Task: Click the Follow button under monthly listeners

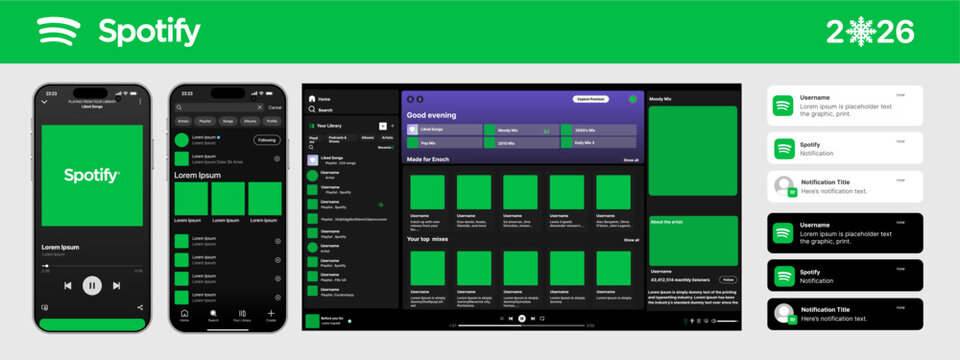Action: point(728,279)
